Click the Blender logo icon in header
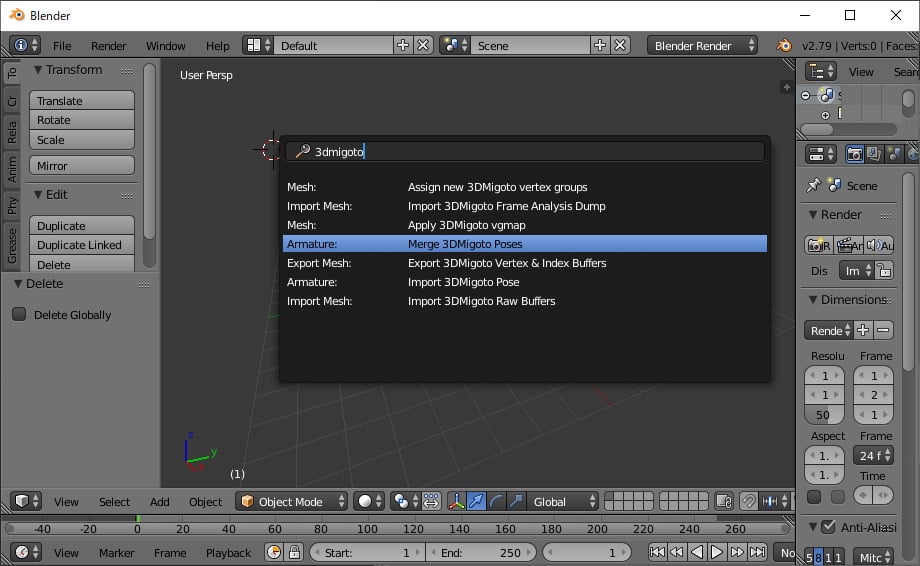This screenshot has width=920, height=566. (784, 45)
